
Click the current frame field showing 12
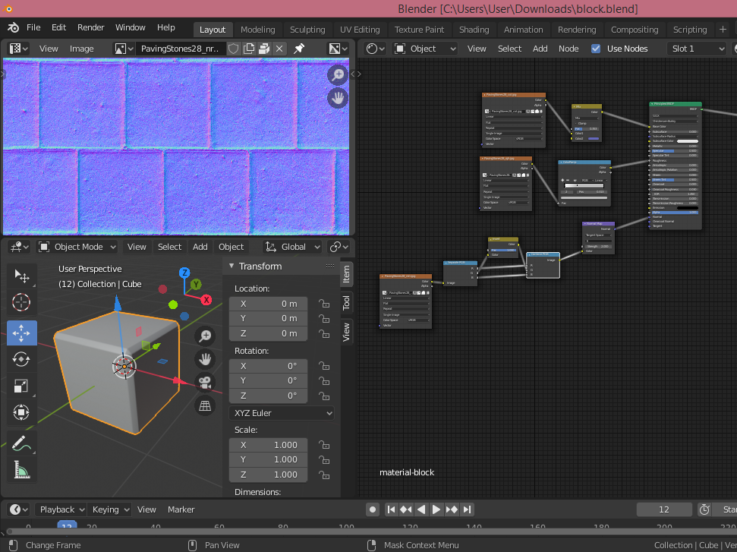click(664, 510)
